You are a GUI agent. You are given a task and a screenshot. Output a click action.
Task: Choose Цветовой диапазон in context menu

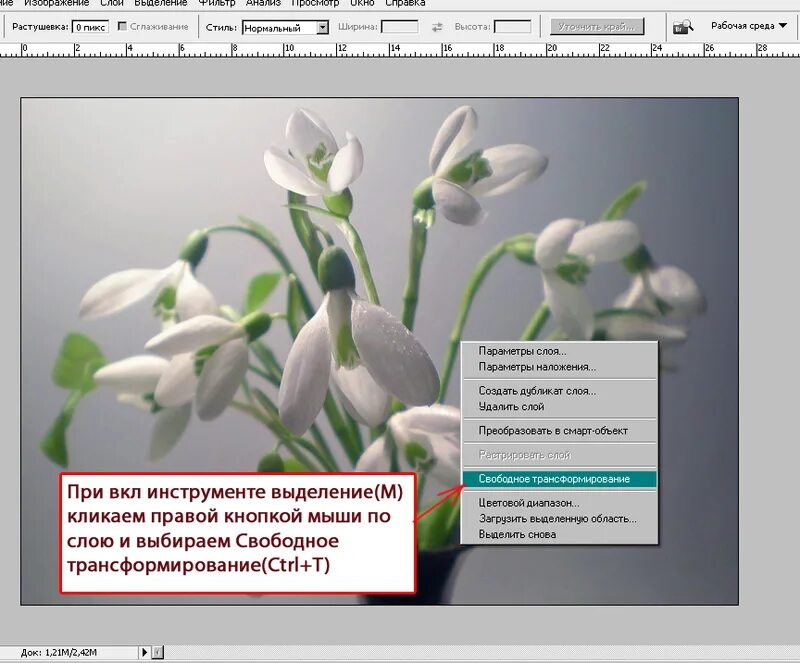click(x=559, y=503)
